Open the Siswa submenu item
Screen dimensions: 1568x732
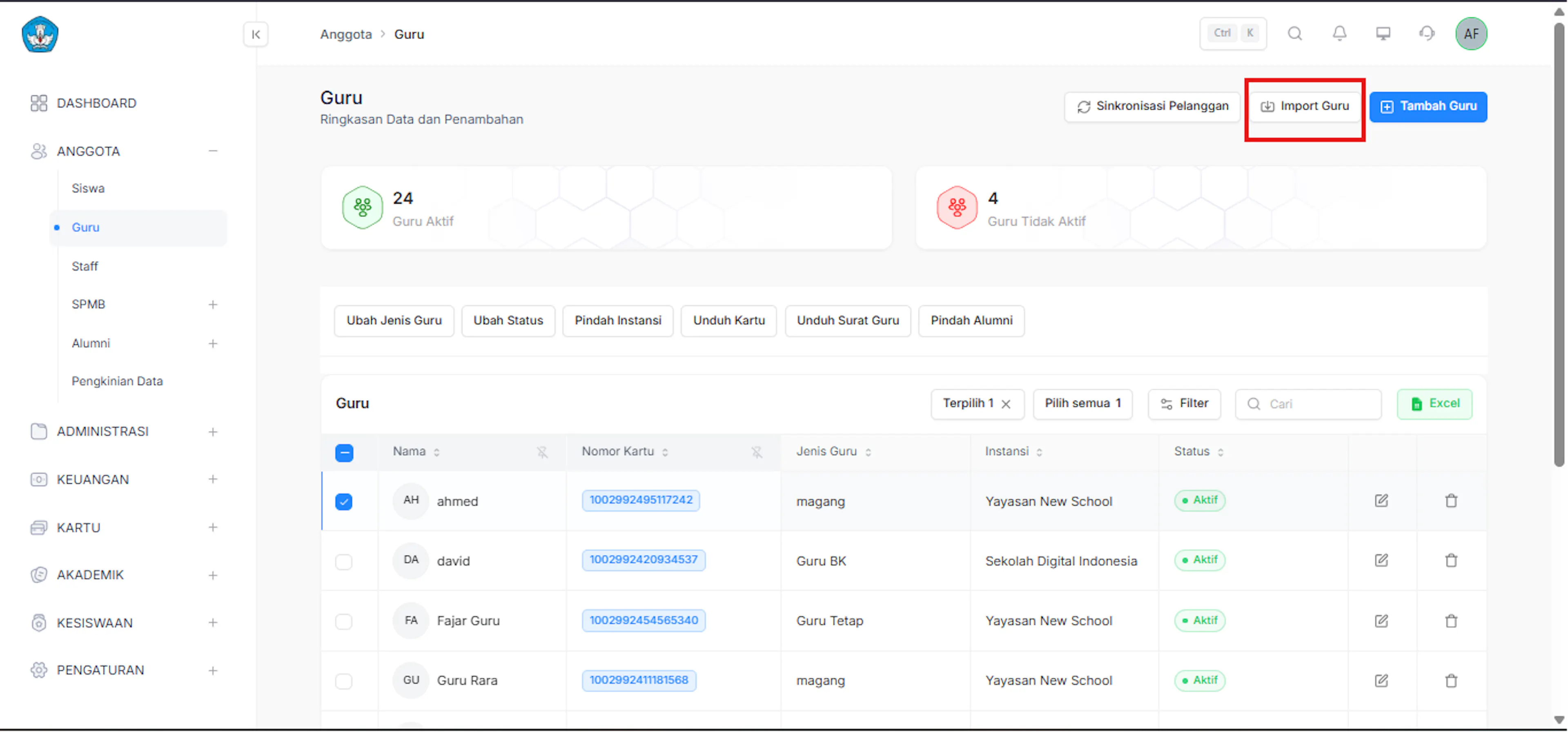[88, 189]
